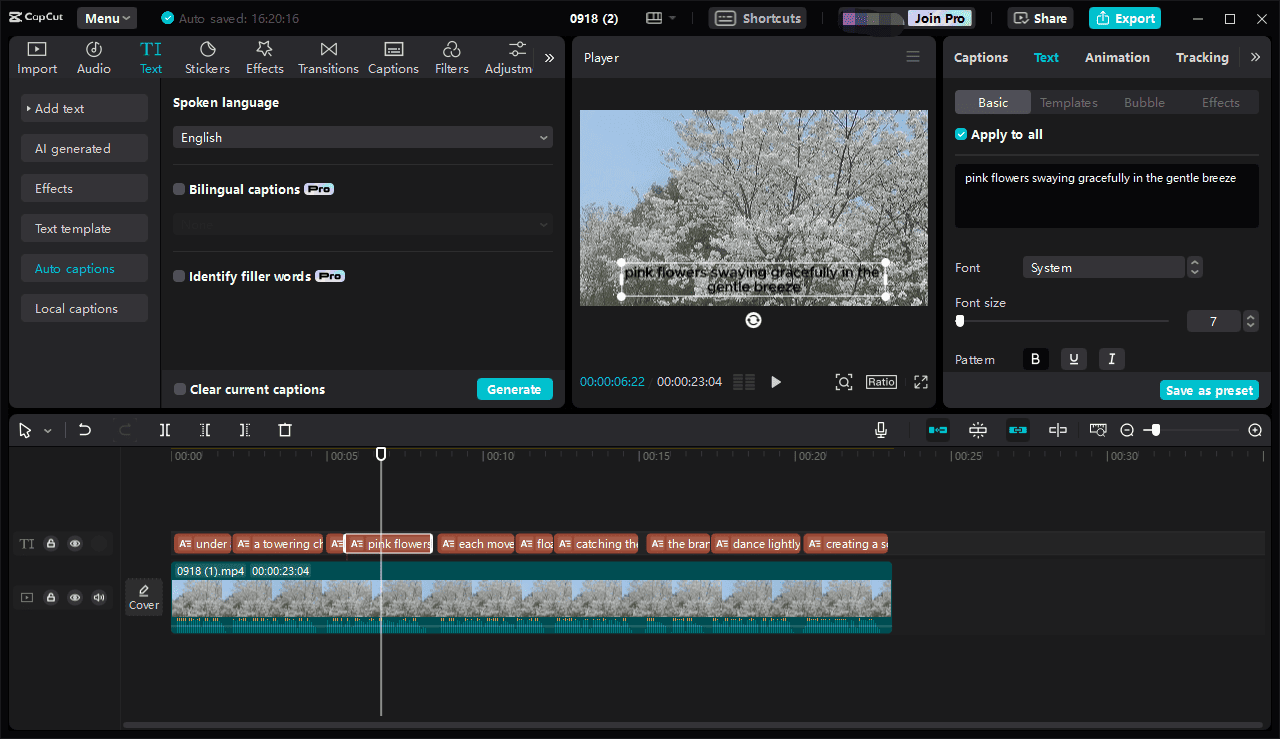Viewport: 1280px width, 739px height.
Task: Click the player fullscreen icon
Action: pyautogui.click(x=921, y=382)
